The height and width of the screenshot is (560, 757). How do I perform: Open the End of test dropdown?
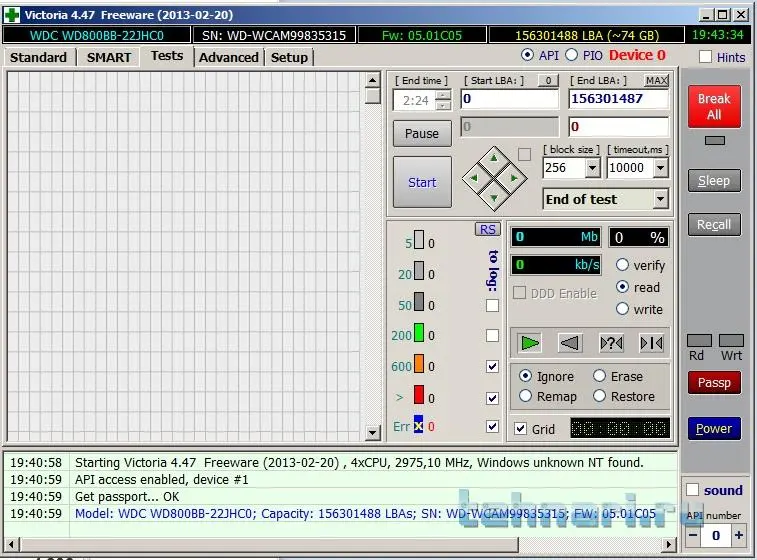660,199
